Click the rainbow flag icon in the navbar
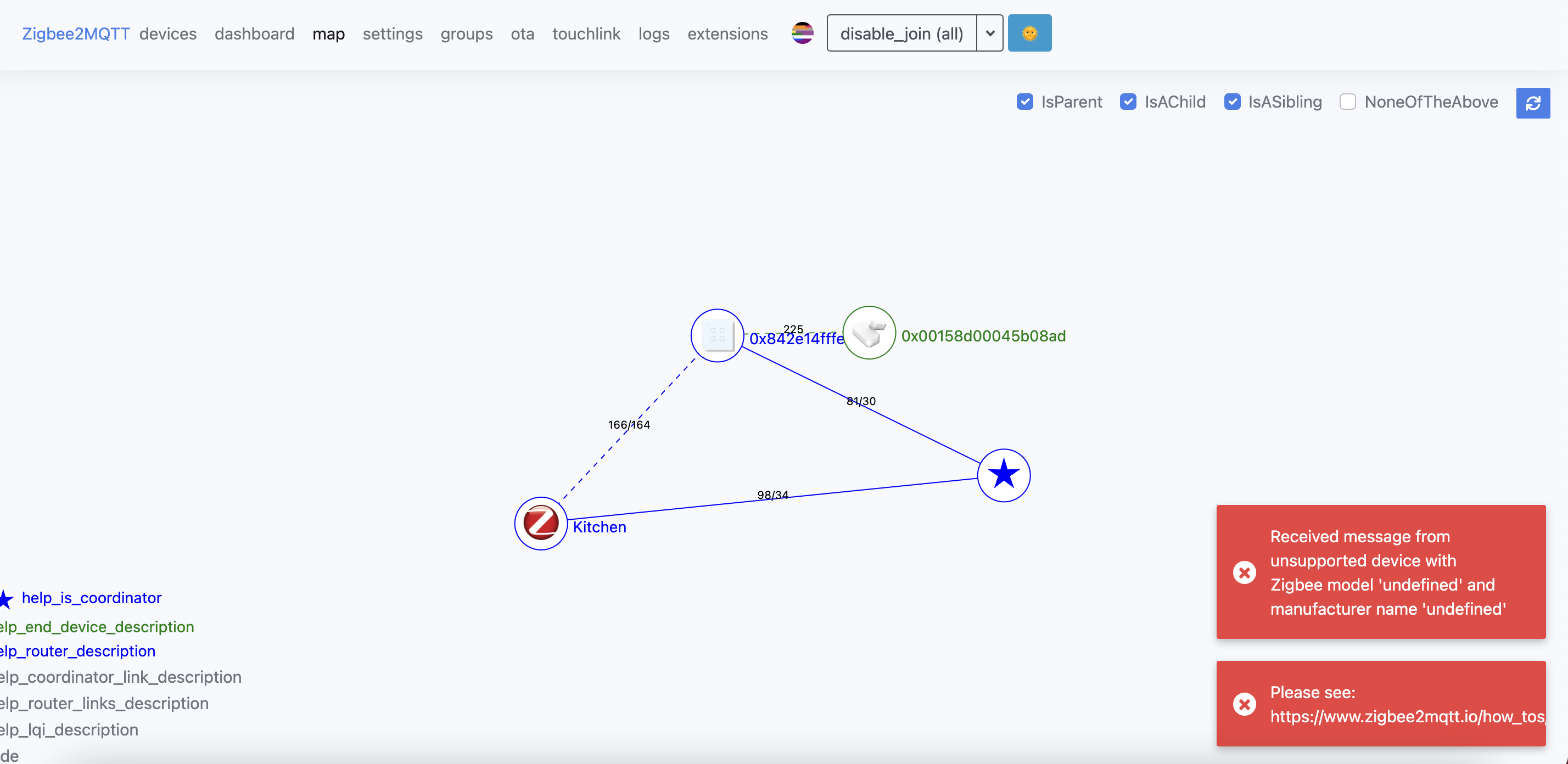This screenshot has height=764, width=1568. (x=802, y=33)
